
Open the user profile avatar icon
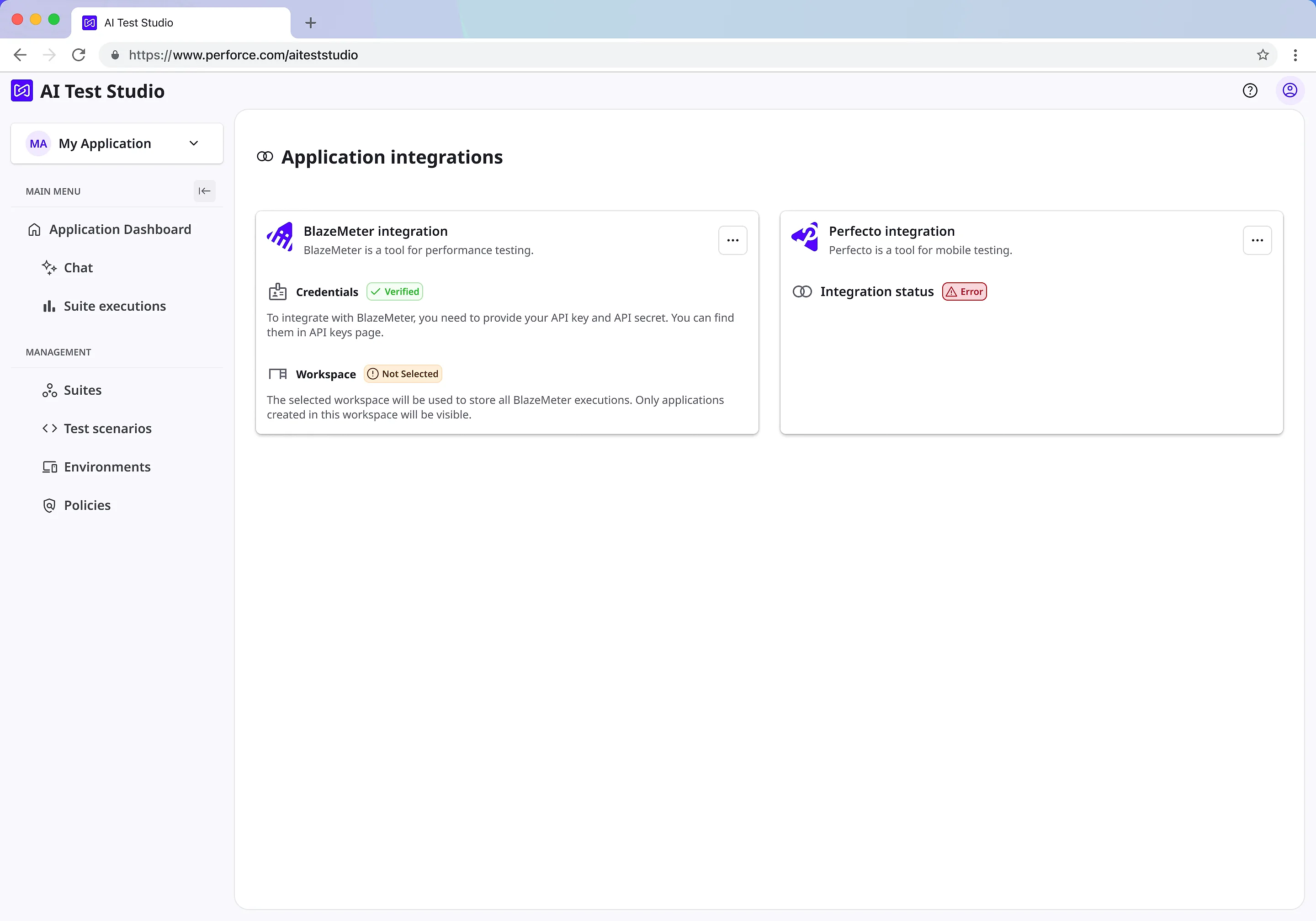[x=1289, y=90]
